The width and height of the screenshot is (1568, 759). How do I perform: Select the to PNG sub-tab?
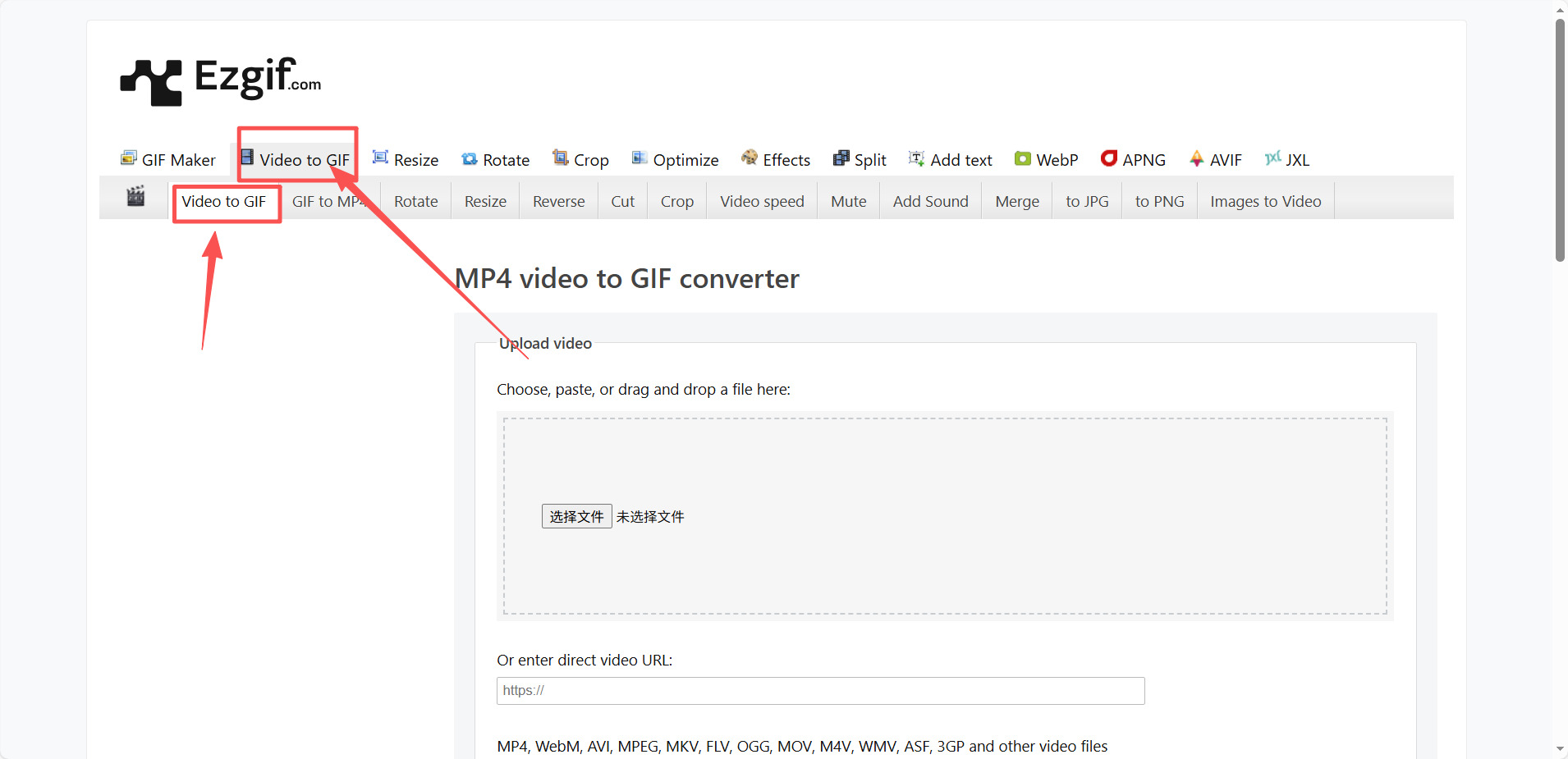pos(1160,202)
